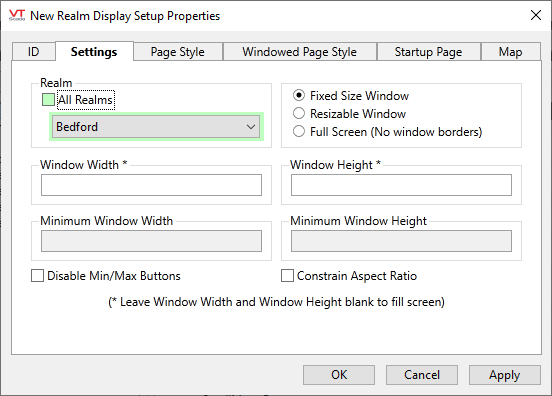Switch to the Startup Page tab
The height and width of the screenshot is (396, 552).
point(428,52)
